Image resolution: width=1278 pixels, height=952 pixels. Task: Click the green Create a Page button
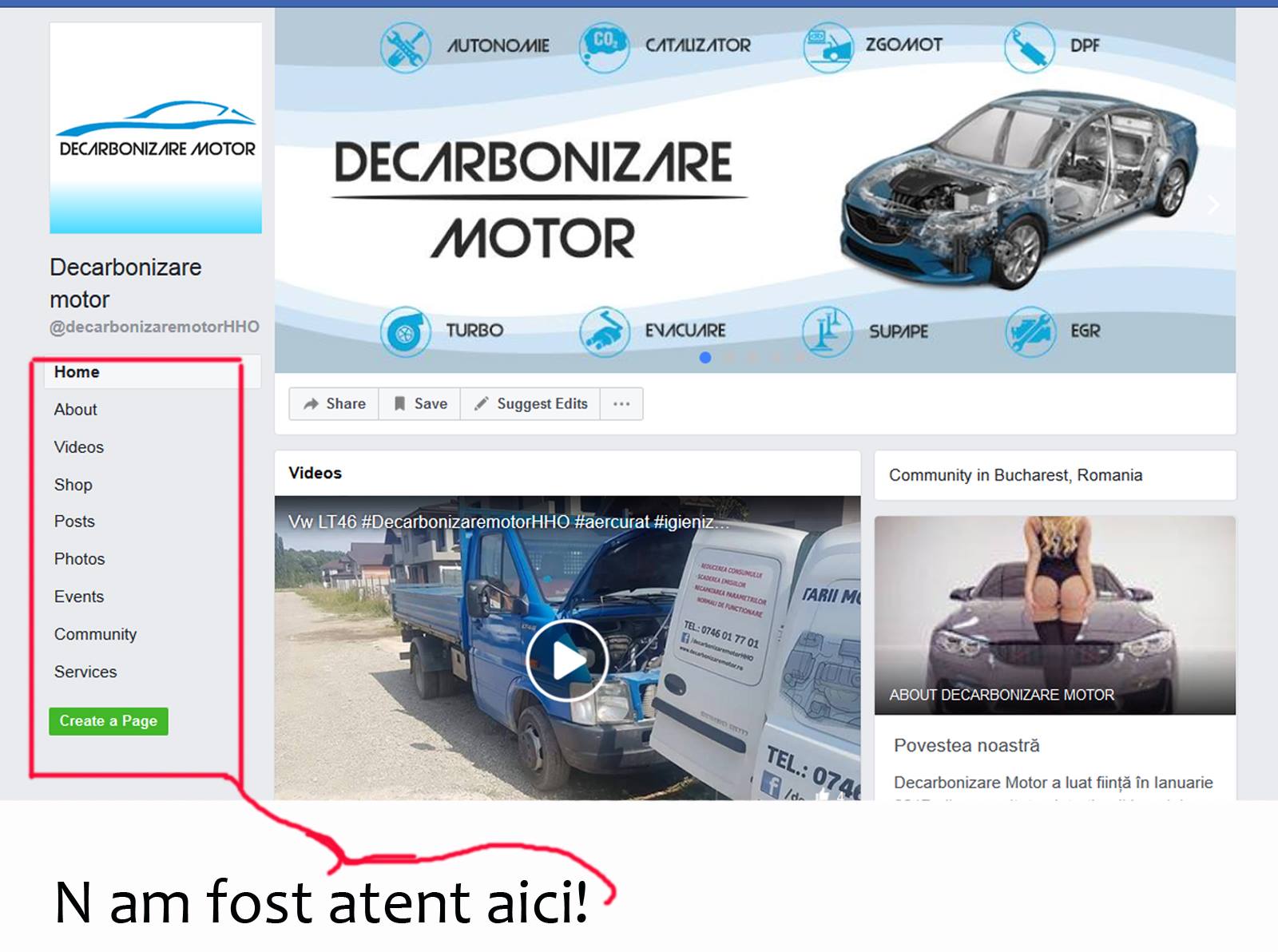coord(109,721)
